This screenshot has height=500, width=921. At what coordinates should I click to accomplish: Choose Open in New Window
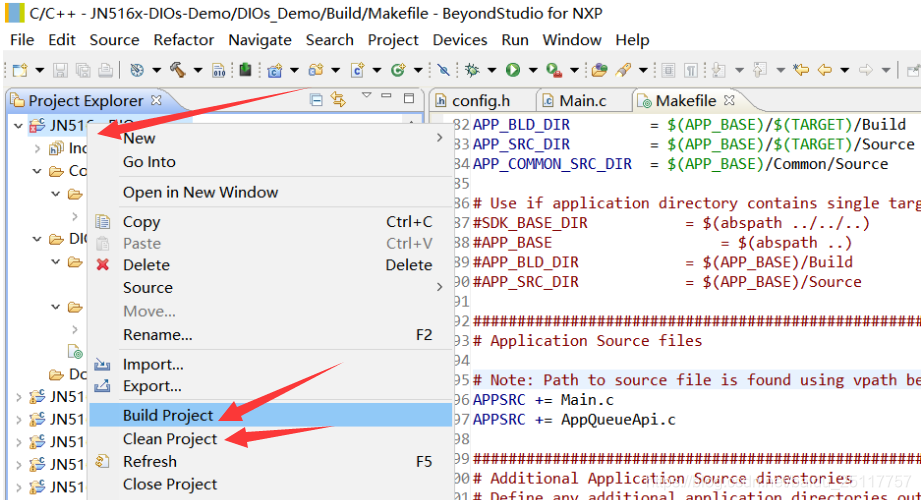tap(271, 192)
